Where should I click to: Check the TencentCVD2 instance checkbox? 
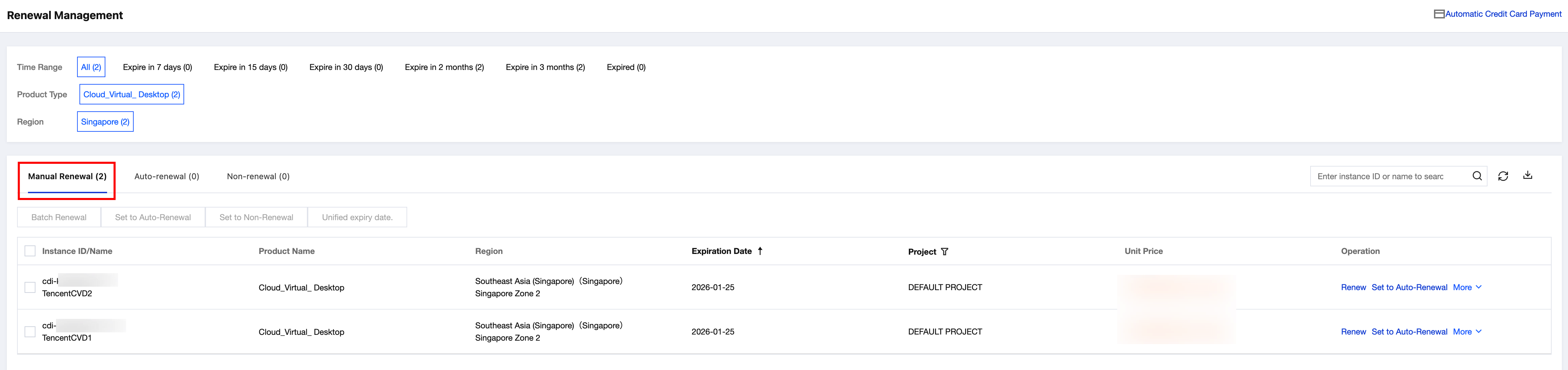tap(30, 287)
